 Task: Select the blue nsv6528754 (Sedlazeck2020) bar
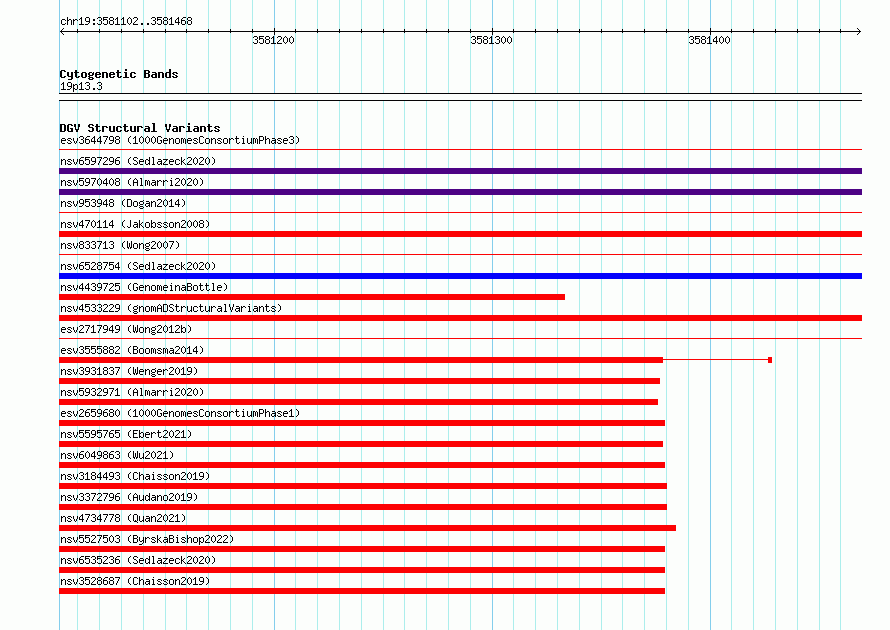pyautogui.click(x=460, y=276)
